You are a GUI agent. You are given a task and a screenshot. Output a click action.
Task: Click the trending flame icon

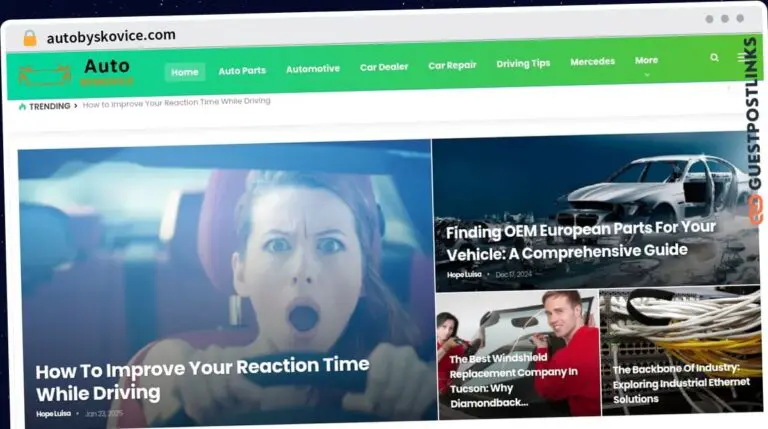click(22, 105)
